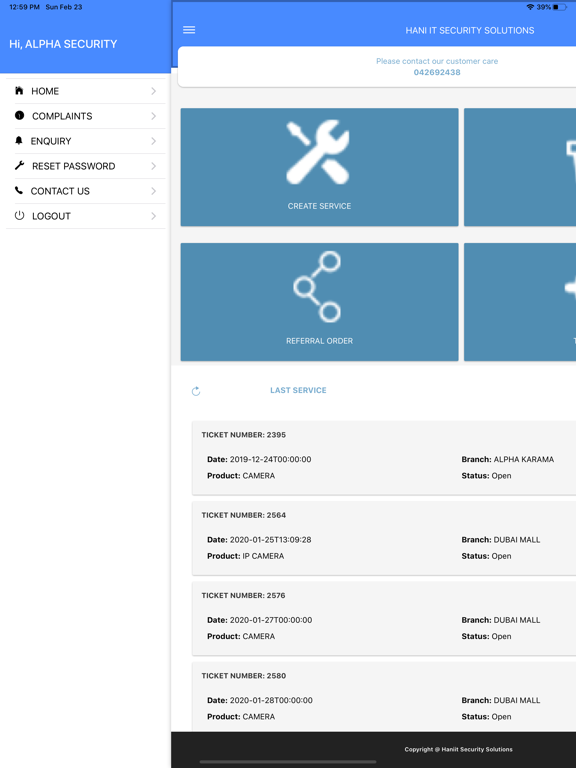Call customer care number 042692438
This screenshot has width=576, height=768.
click(x=437, y=72)
